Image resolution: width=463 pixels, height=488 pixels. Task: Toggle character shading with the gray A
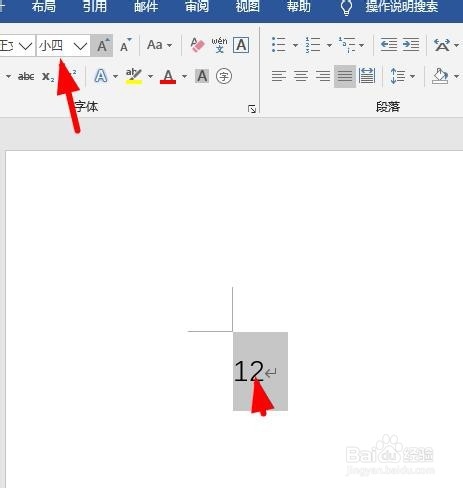coord(202,76)
